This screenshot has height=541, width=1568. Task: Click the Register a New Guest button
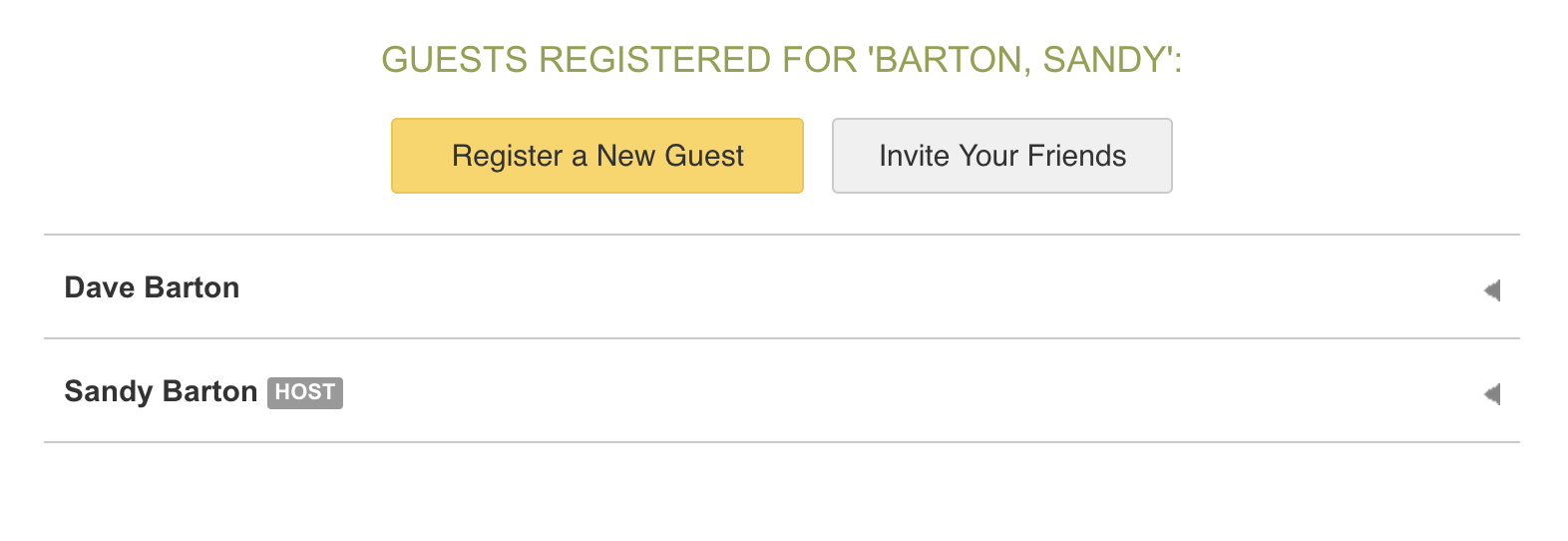(596, 156)
